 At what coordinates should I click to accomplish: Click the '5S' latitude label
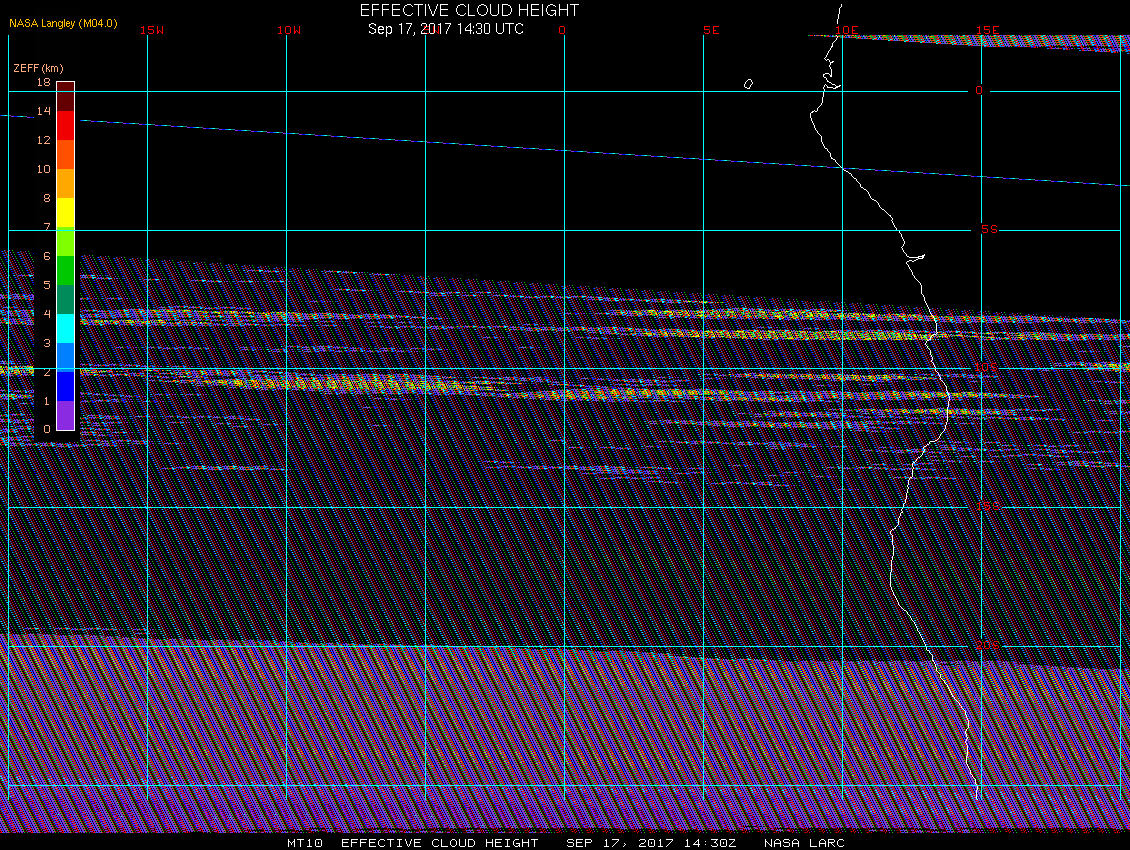coord(989,229)
